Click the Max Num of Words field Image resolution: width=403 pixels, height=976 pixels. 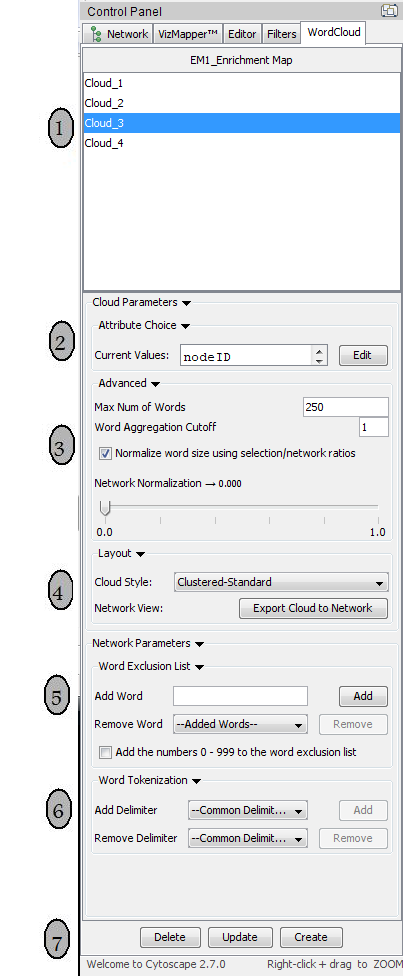[345, 407]
